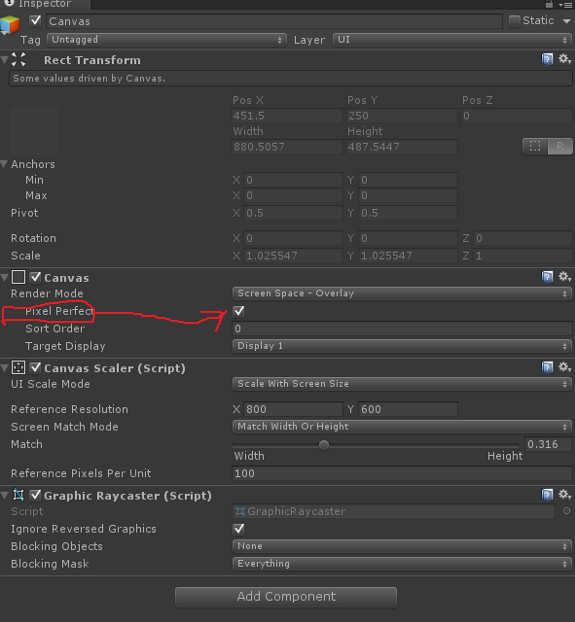The image size is (575, 622).
Task: Click the Height field 487.5447
Action: pyautogui.click(x=402, y=147)
